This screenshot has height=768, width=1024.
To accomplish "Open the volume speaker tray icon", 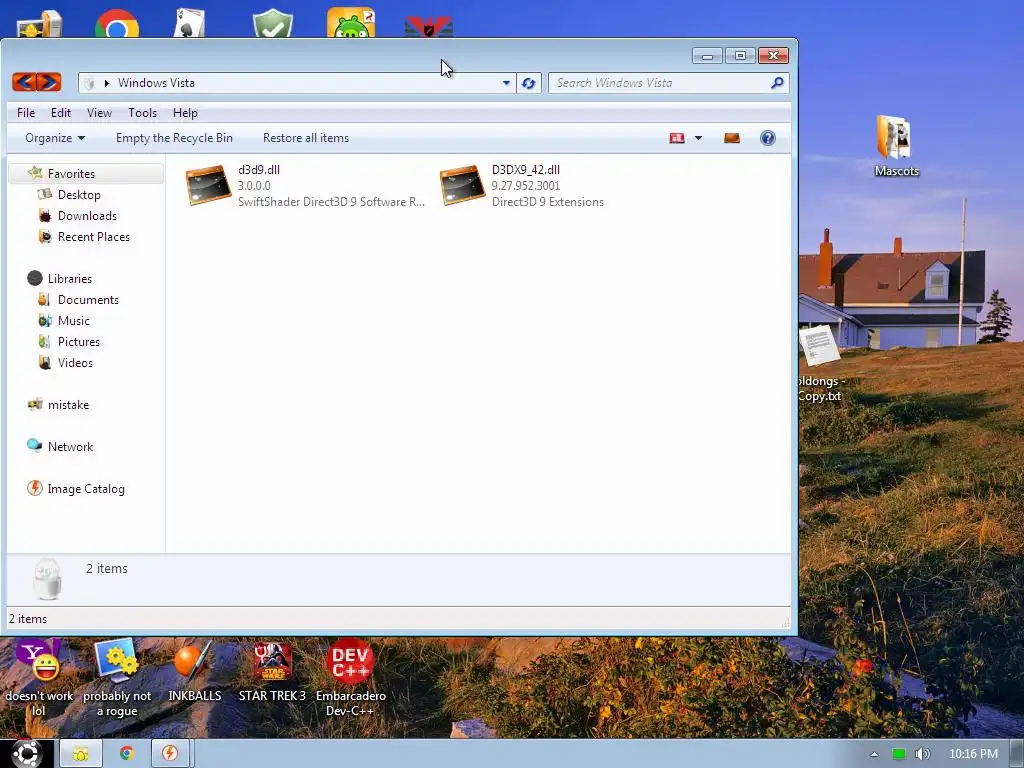I will coord(922,754).
